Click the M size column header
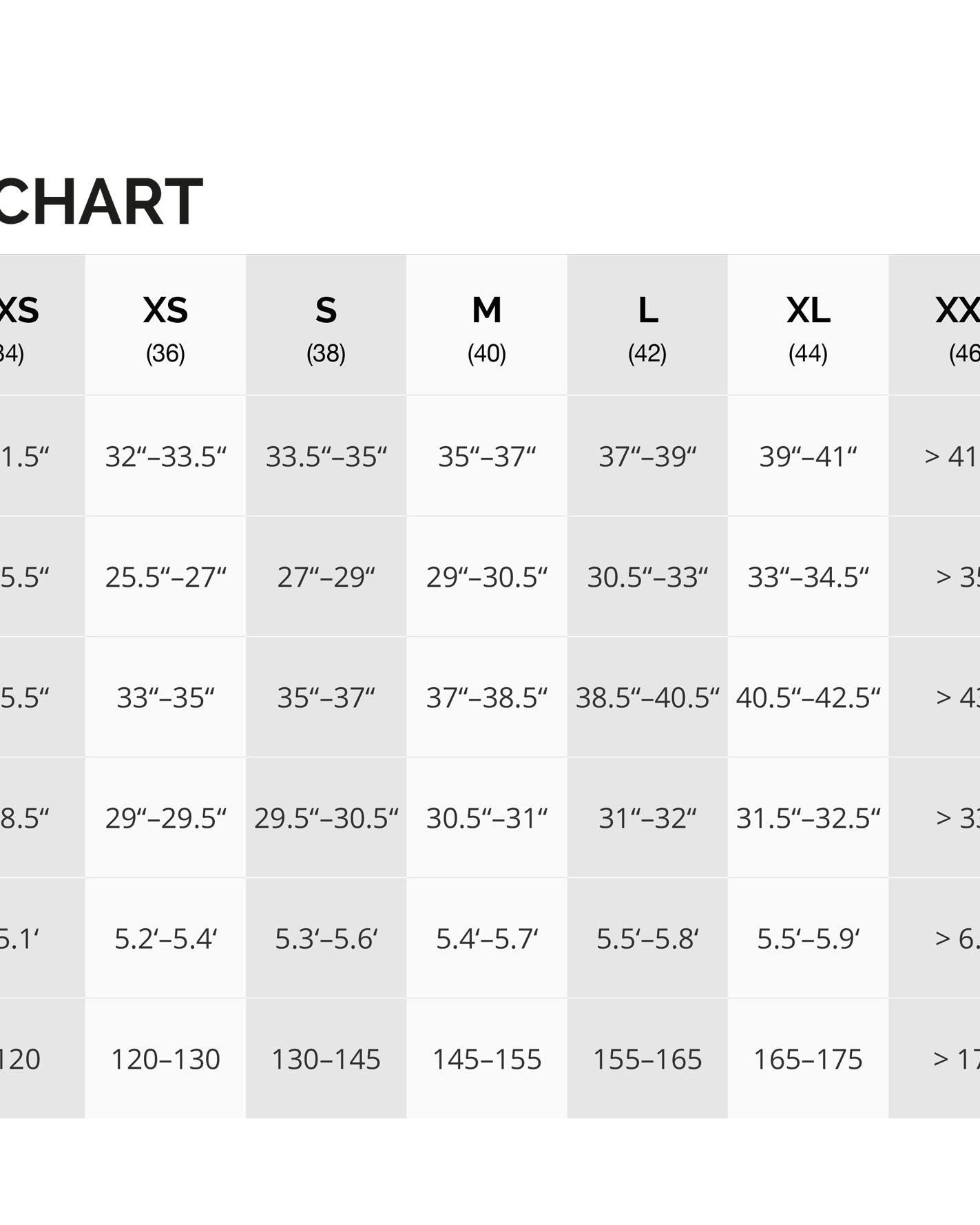Image resolution: width=980 pixels, height=1225 pixels. pos(486,325)
